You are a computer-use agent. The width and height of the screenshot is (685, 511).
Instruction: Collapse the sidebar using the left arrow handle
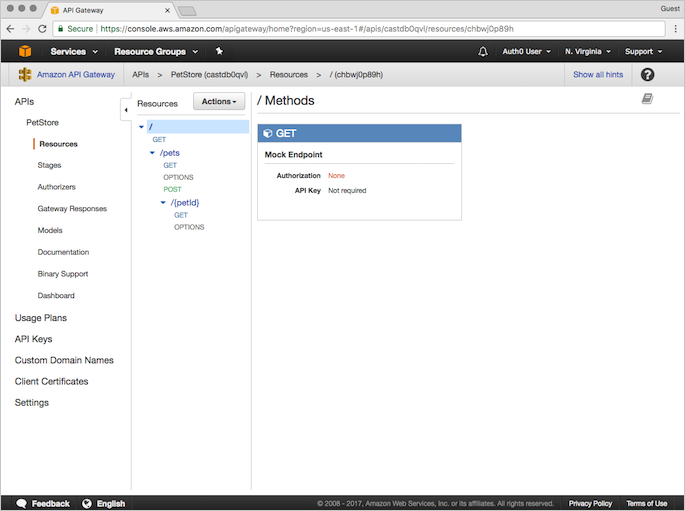(126, 110)
